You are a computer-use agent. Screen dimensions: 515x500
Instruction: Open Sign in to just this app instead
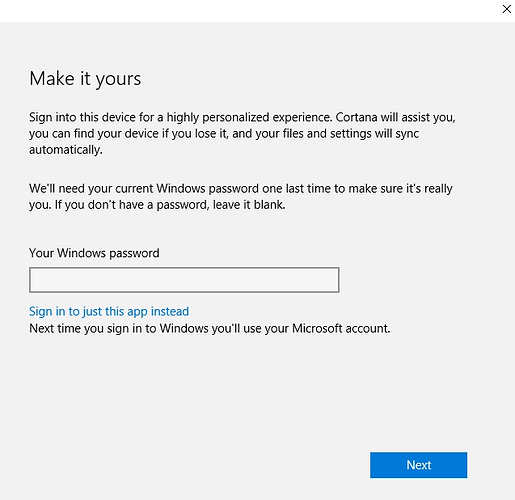(109, 311)
